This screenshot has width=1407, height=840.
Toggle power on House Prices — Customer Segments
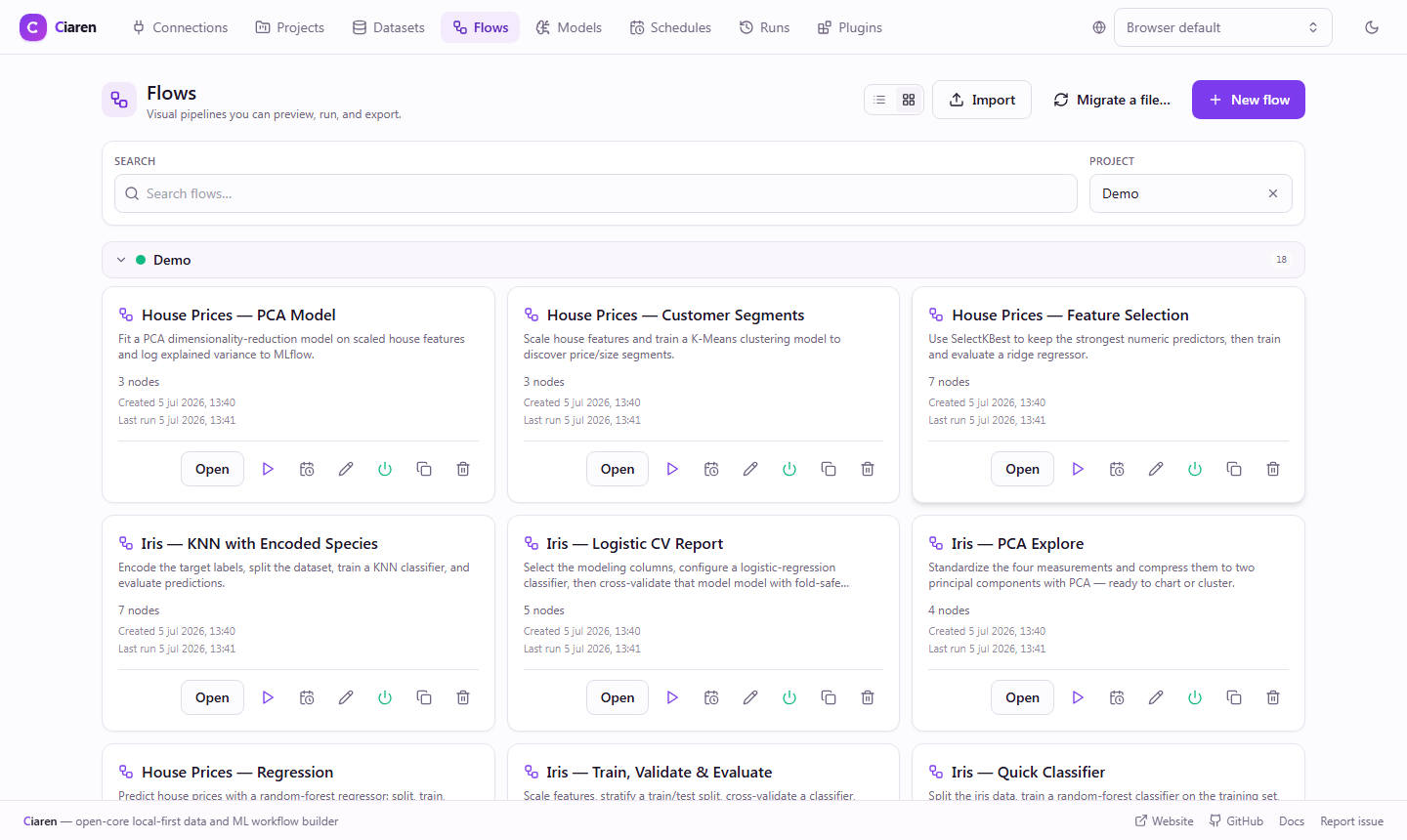click(x=789, y=469)
